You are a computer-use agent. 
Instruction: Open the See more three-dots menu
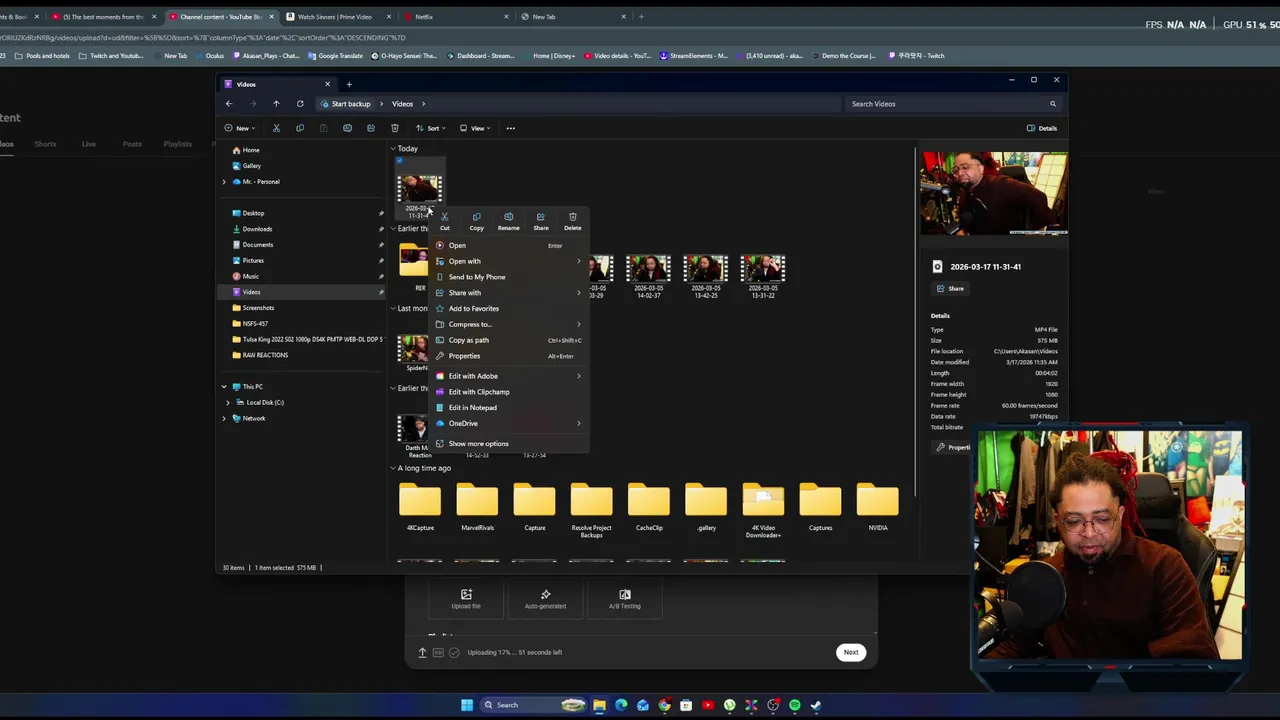click(x=510, y=128)
